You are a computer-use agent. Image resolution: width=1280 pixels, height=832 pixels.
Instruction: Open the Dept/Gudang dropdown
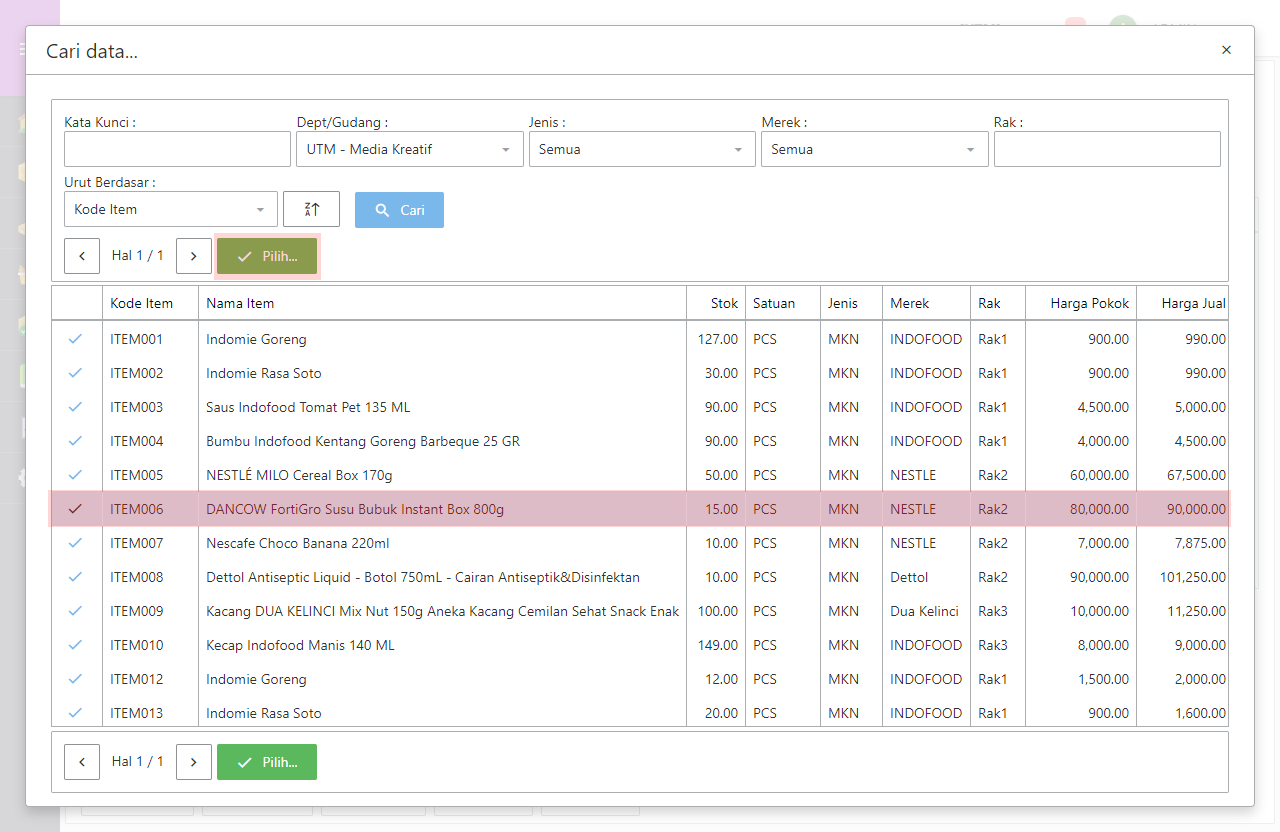tap(409, 149)
